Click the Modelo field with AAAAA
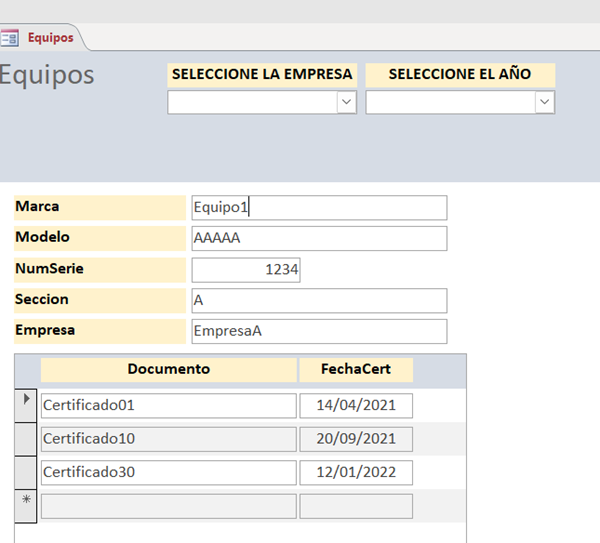 coord(318,239)
